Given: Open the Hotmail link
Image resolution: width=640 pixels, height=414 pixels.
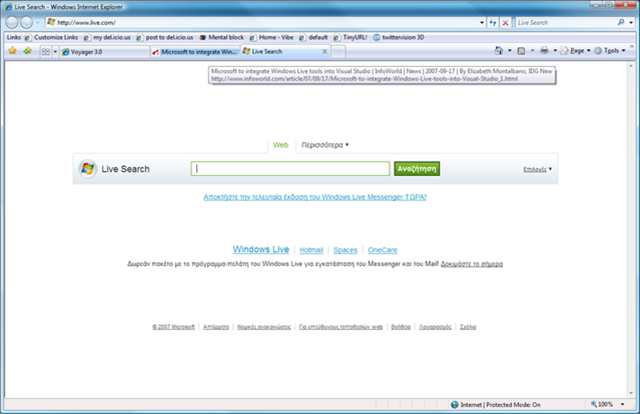Looking at the screenshot, I should point(311,250).
